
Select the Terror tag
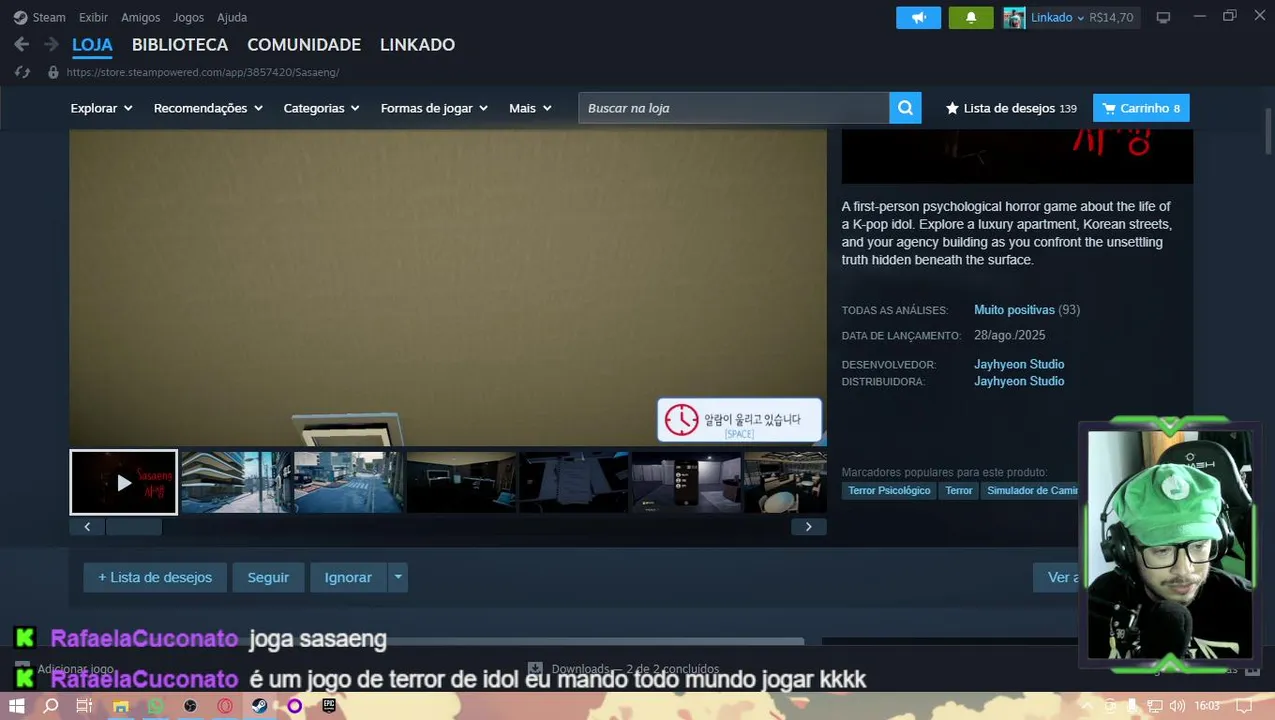click(x=959, y=490)
